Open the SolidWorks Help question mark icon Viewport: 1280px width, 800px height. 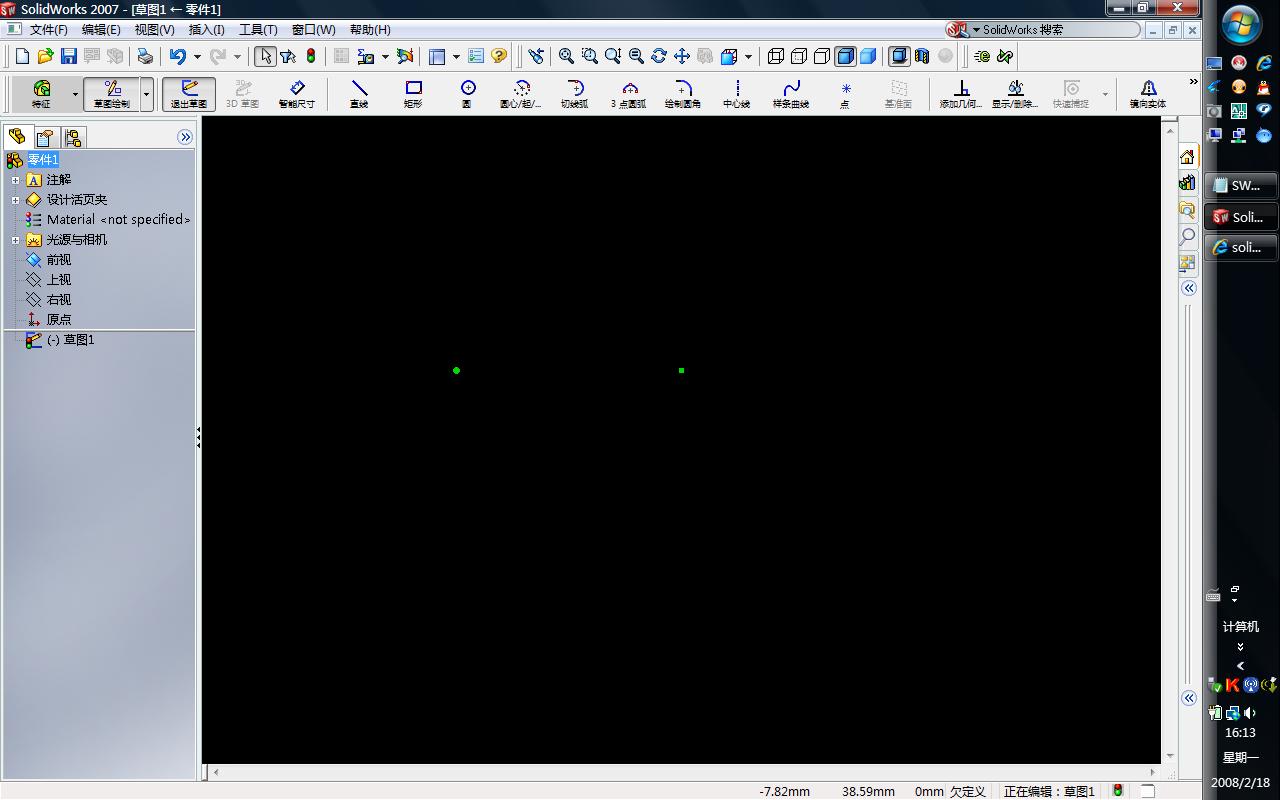tap(499, 56)
